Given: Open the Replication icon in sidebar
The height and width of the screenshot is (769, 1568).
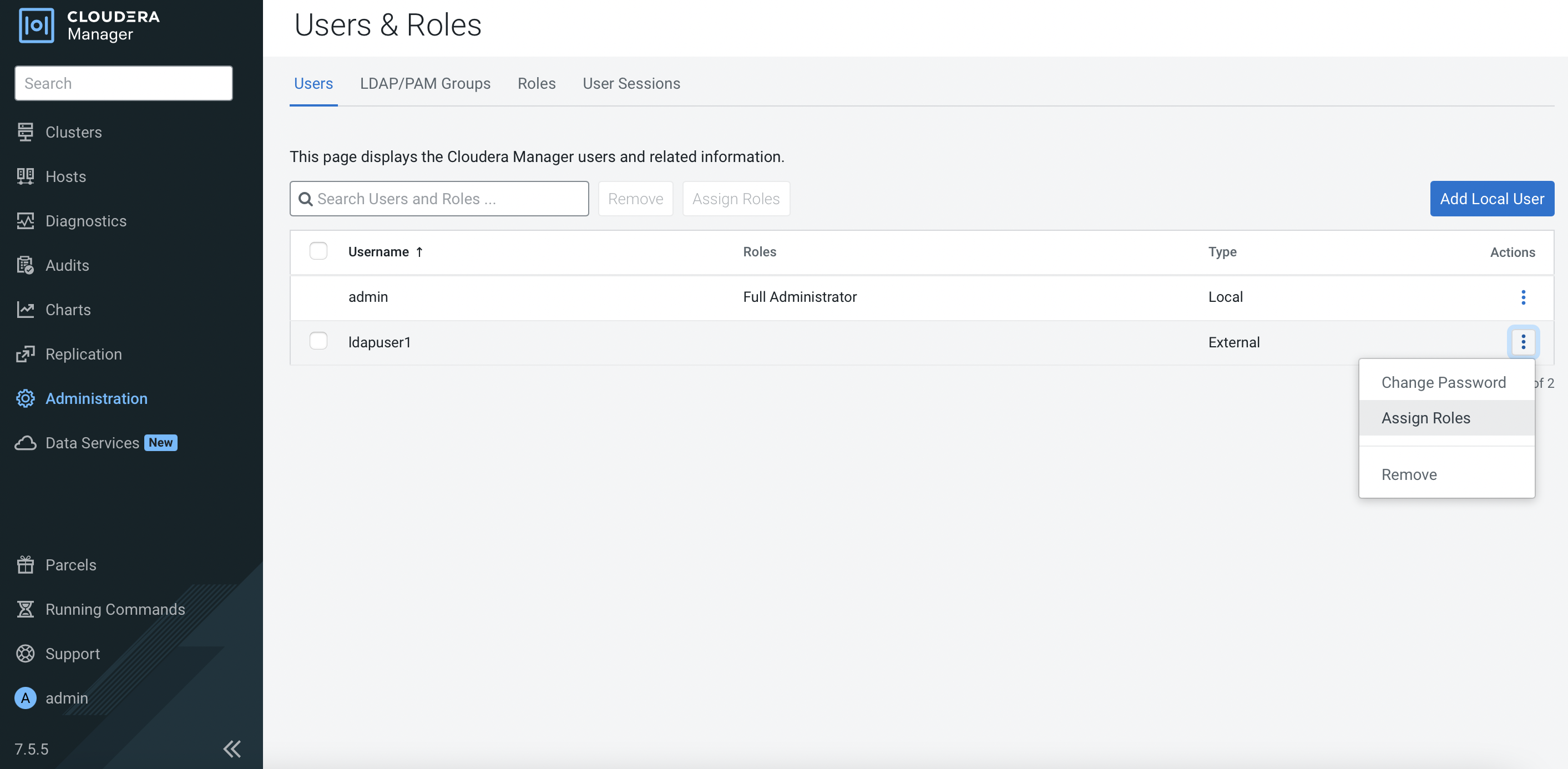Looking at the screenshot, I should (25, 355).
